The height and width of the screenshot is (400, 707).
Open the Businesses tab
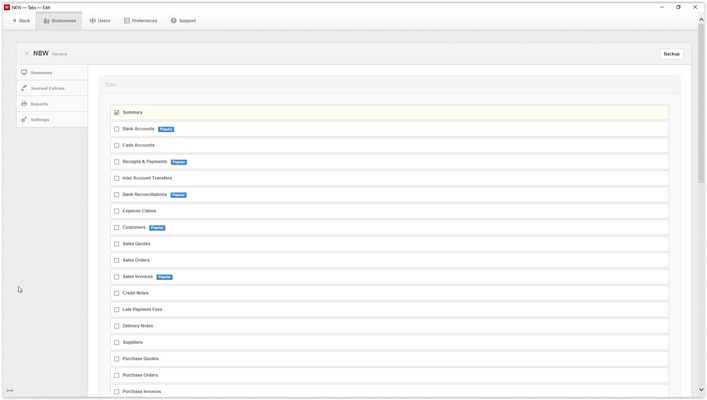(x=60, y=21)
